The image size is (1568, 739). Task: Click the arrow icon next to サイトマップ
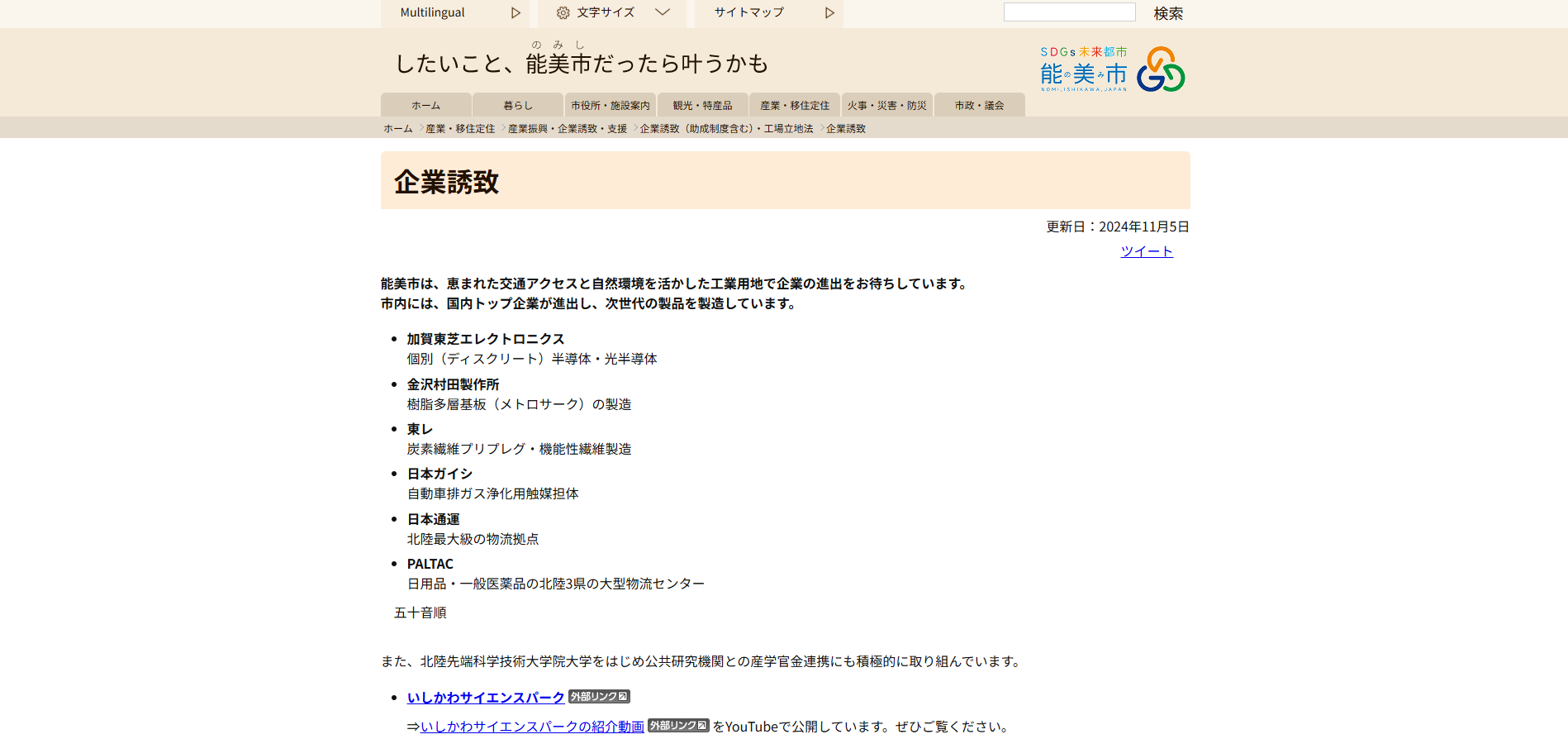(830, 13)
